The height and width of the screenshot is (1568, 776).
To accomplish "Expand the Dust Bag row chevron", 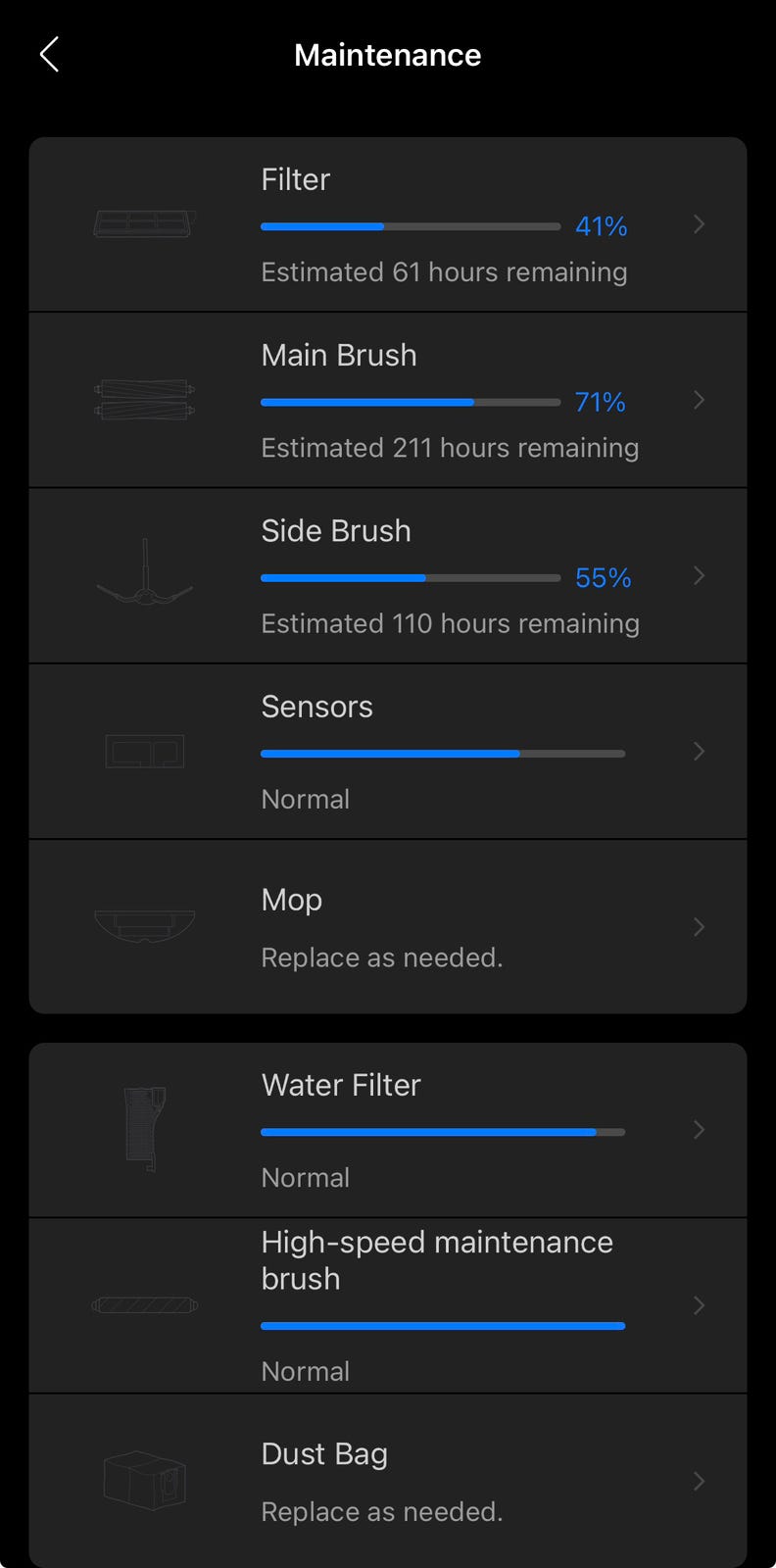I will coord(699,1481).
